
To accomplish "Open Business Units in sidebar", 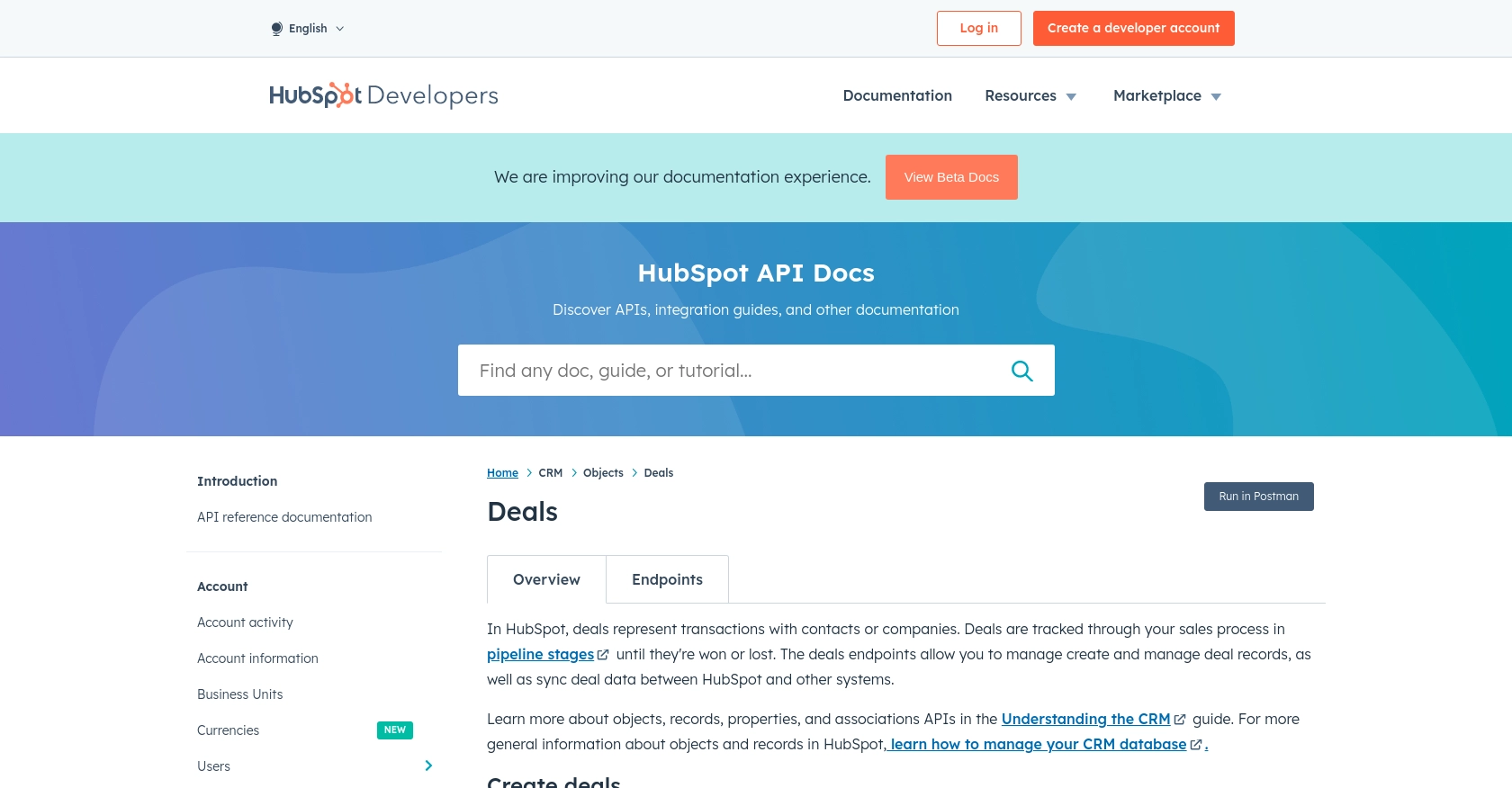I will 240,694.
